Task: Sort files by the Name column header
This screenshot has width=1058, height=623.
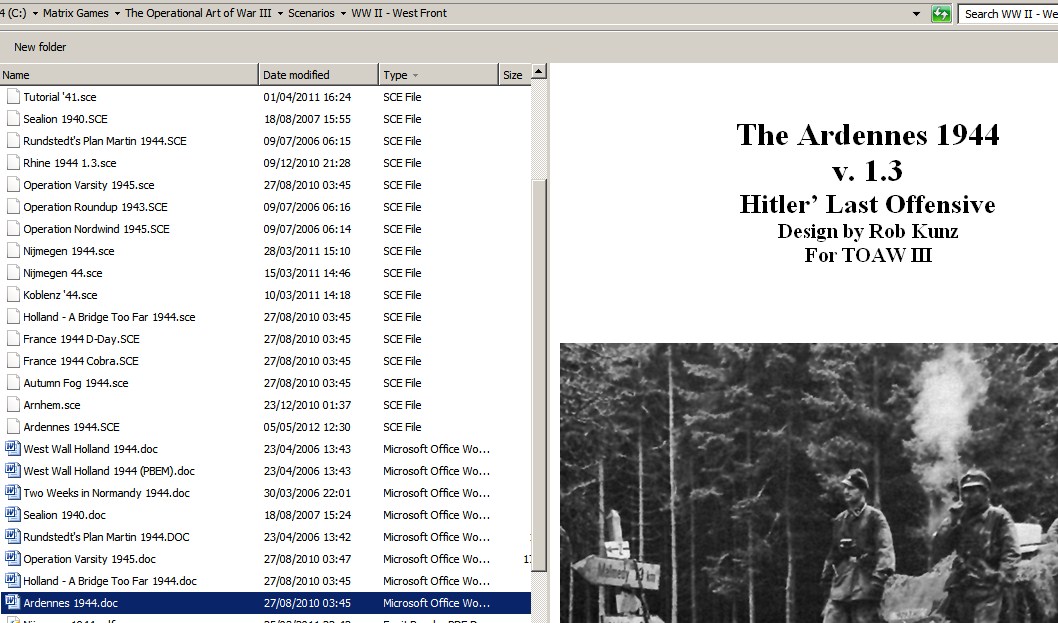Action: 129,75
